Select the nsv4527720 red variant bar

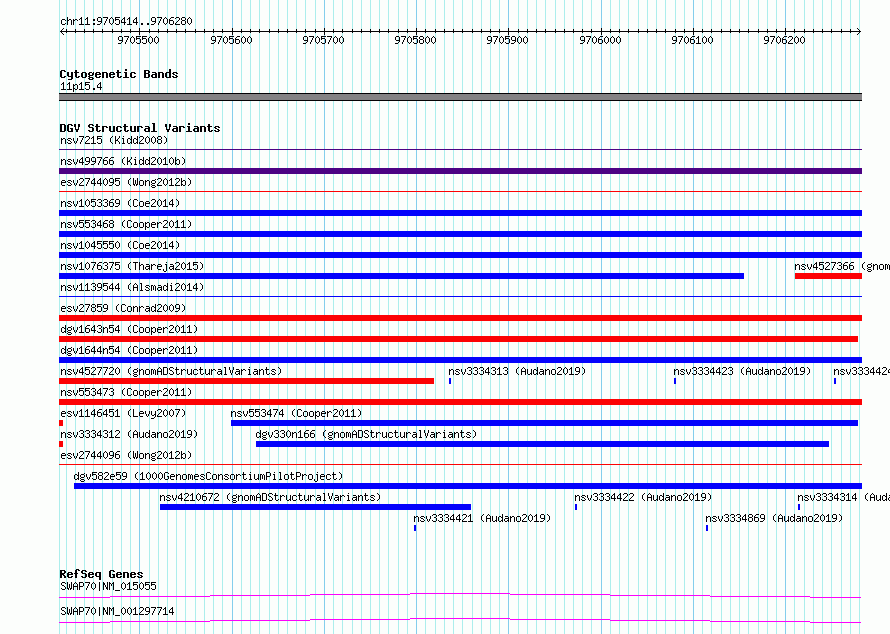pyautogui.click(x=246, y=381)
